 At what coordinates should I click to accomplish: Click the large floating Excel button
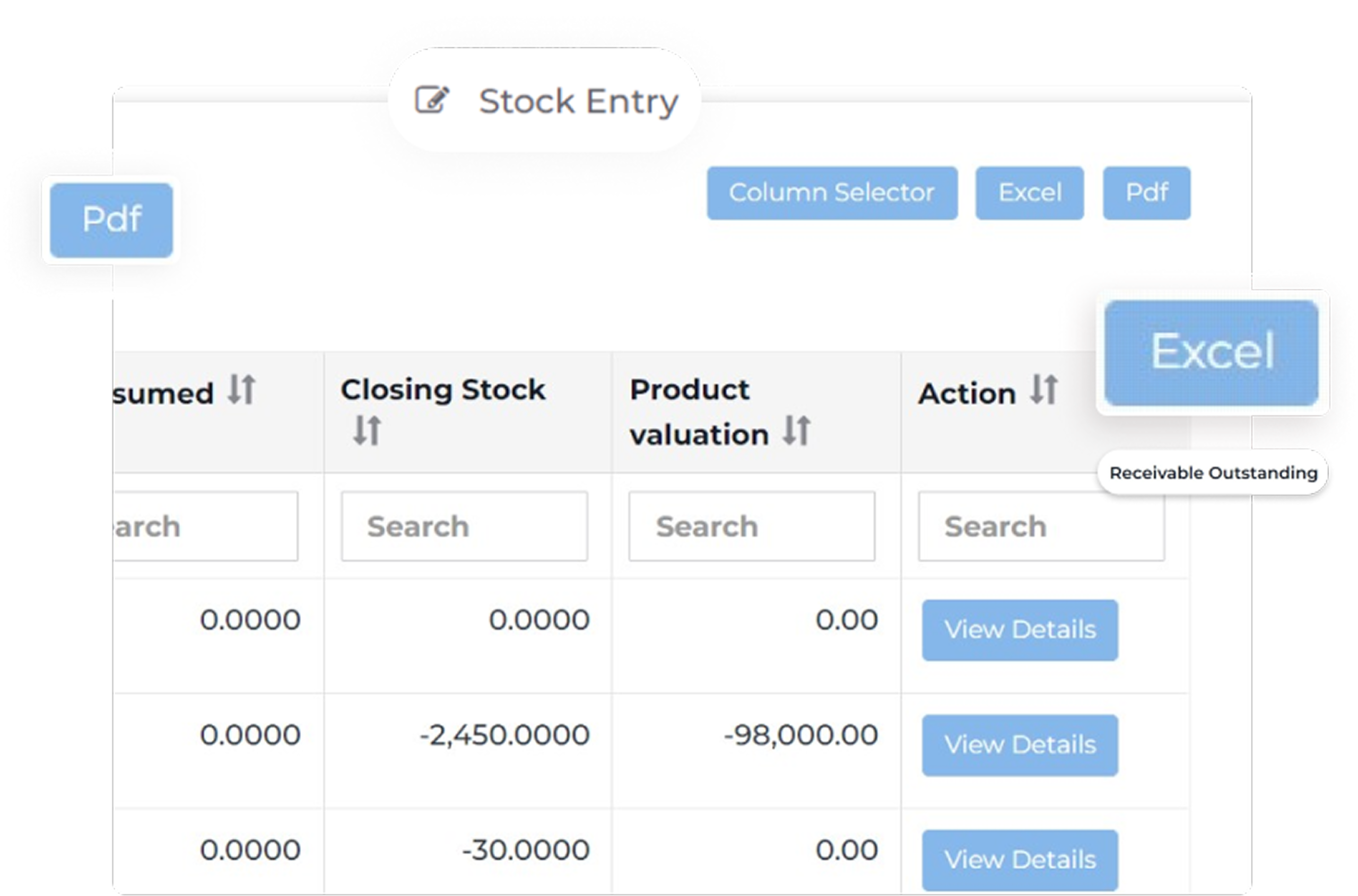pyautogui.click(x=1211, y=353)
